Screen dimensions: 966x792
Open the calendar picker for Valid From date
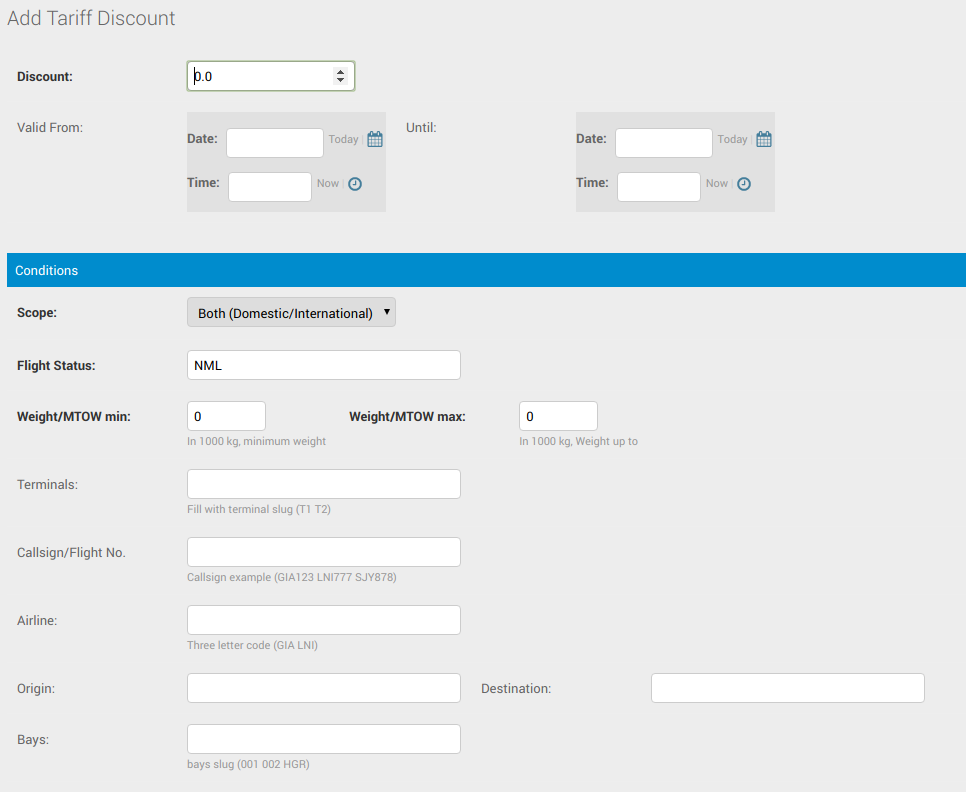[374, 139]
